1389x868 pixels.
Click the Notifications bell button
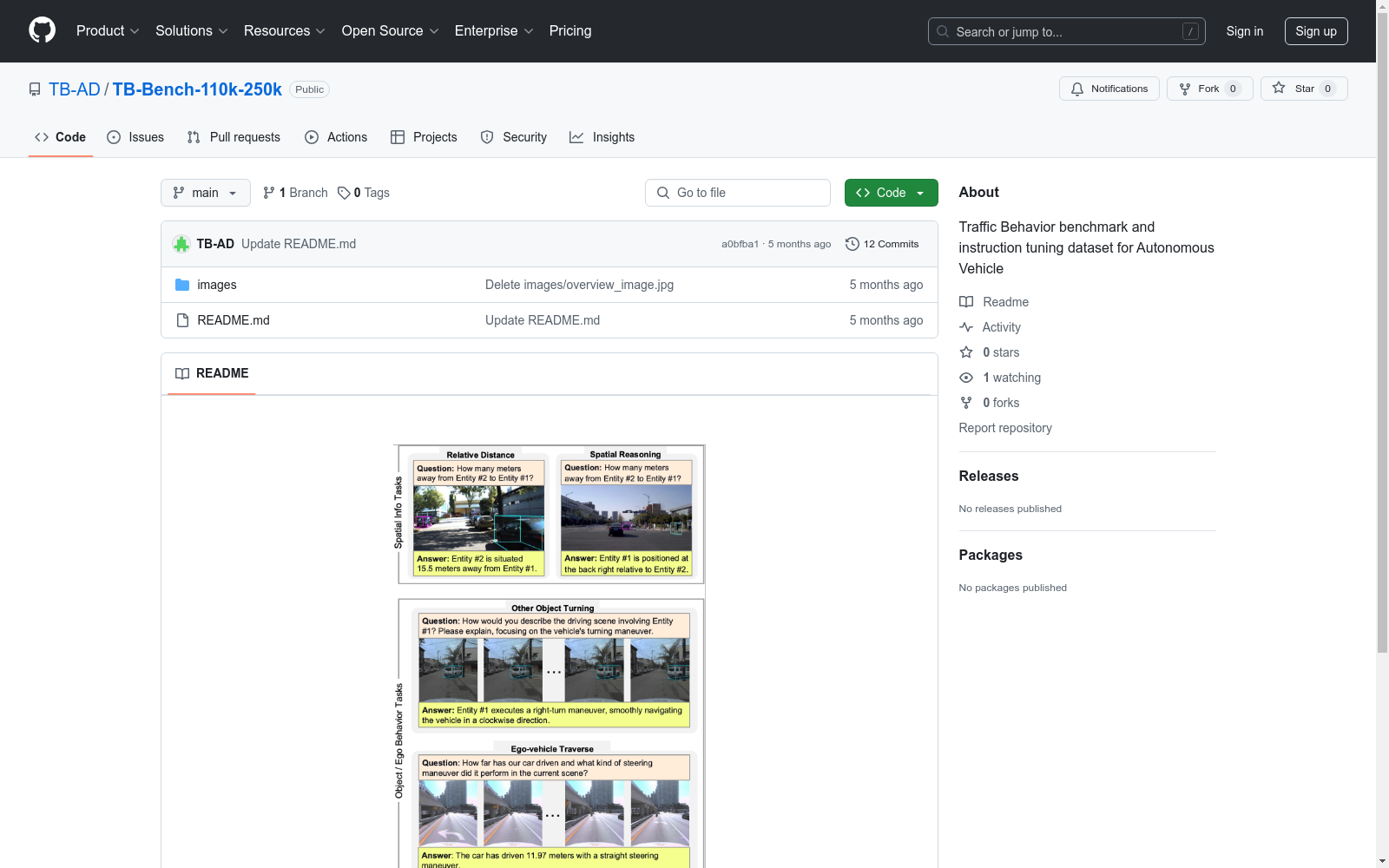[1109, 89]
